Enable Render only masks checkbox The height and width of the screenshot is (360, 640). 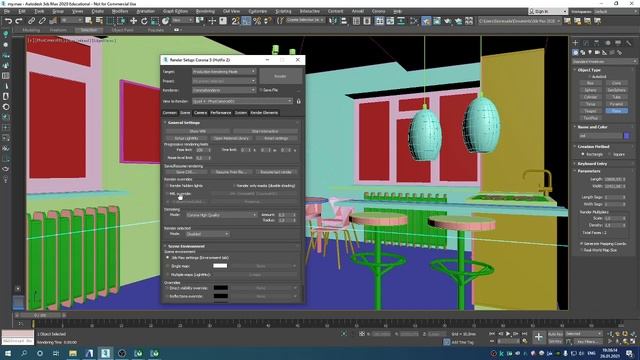235,186
